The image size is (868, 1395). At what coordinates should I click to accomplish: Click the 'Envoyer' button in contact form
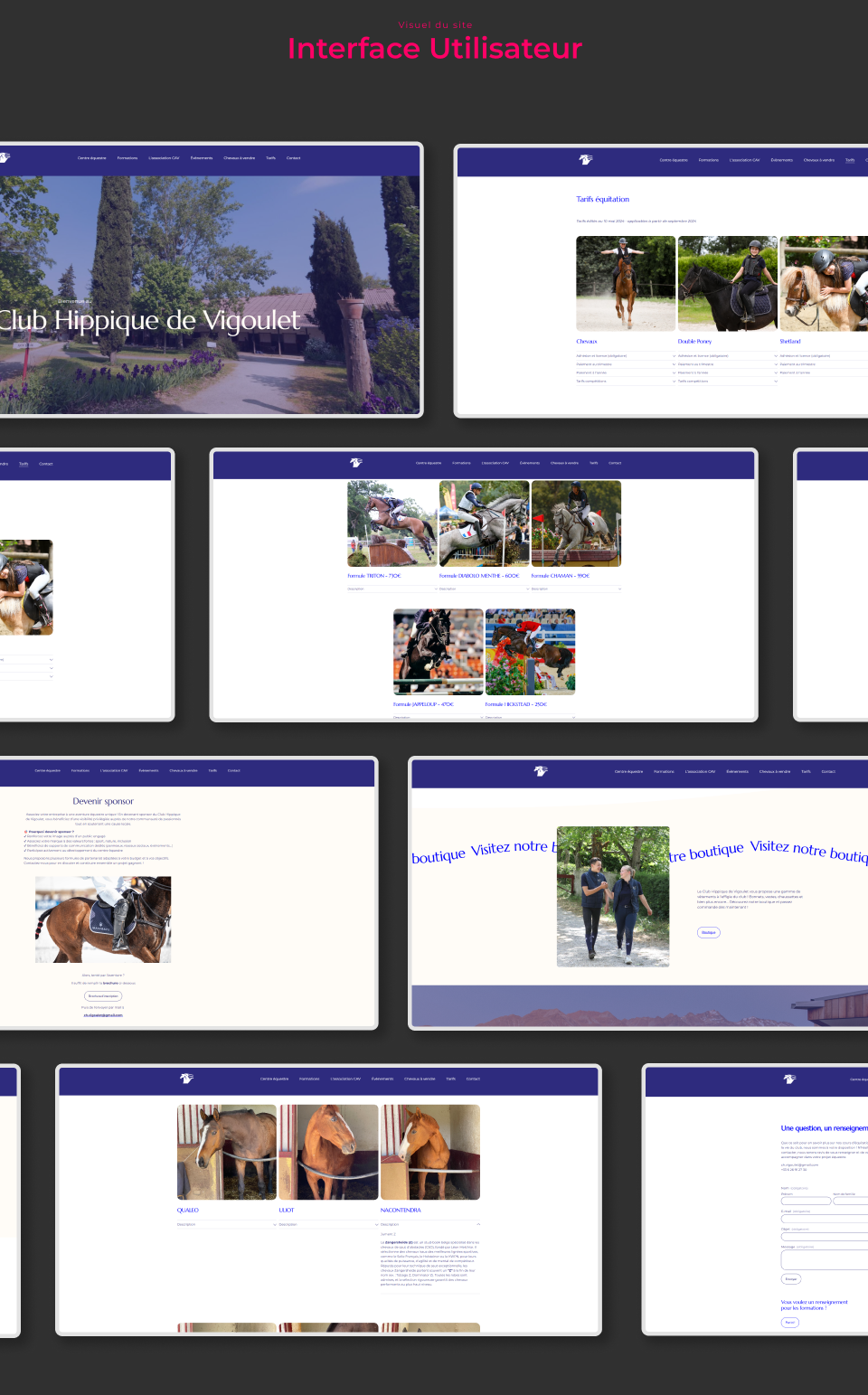tap(791, 1278)
